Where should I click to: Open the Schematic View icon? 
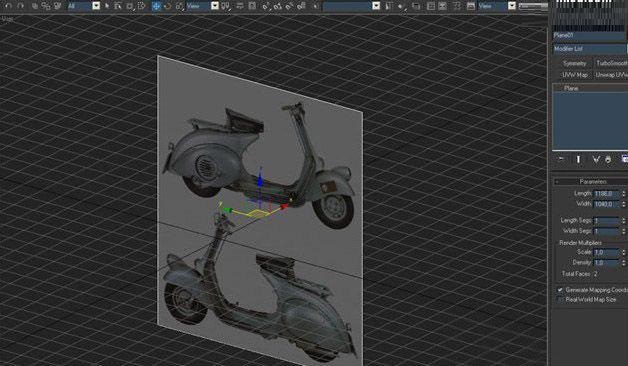pos(442,6)
